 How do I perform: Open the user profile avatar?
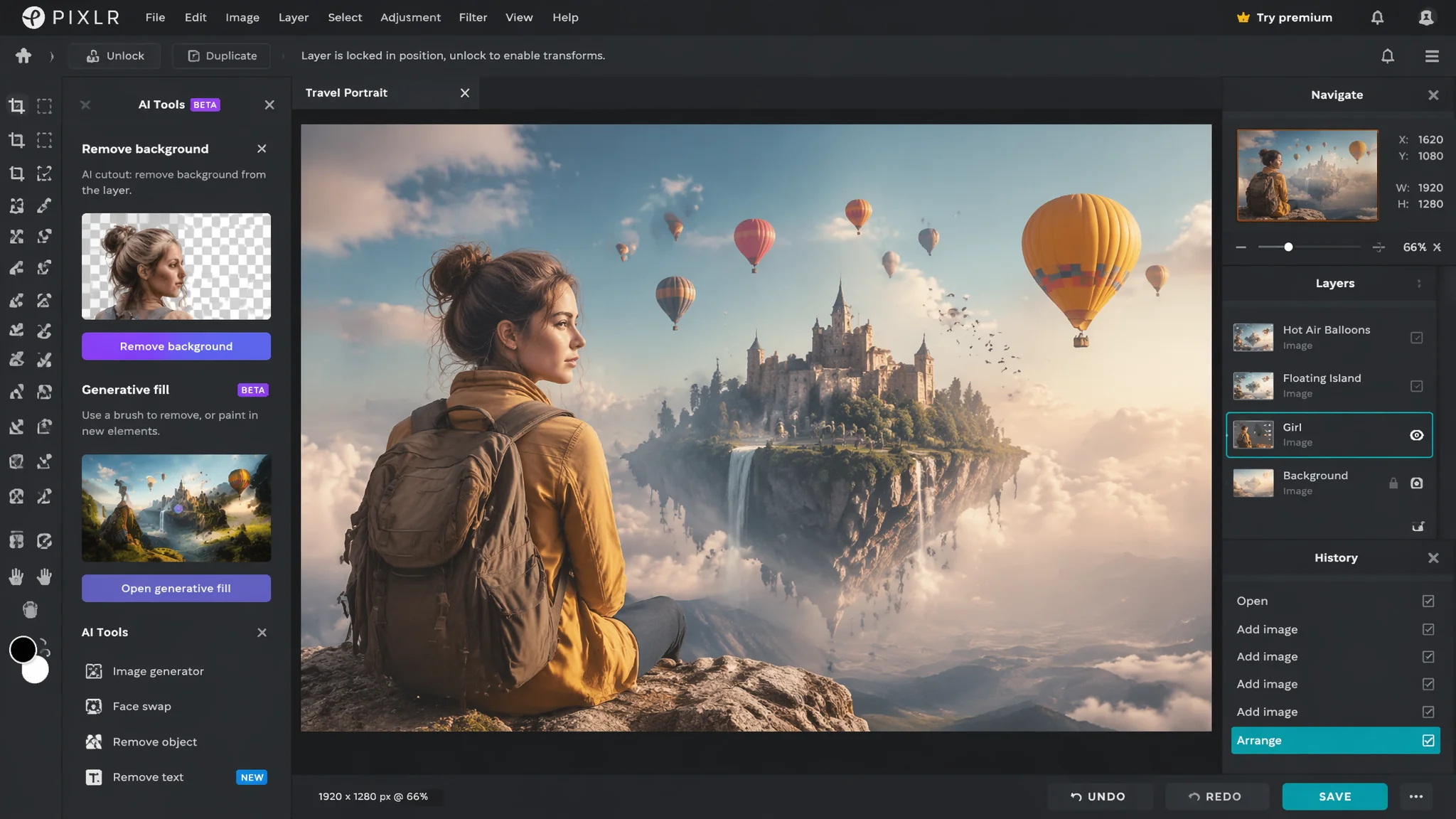(x=1426, y=18)
